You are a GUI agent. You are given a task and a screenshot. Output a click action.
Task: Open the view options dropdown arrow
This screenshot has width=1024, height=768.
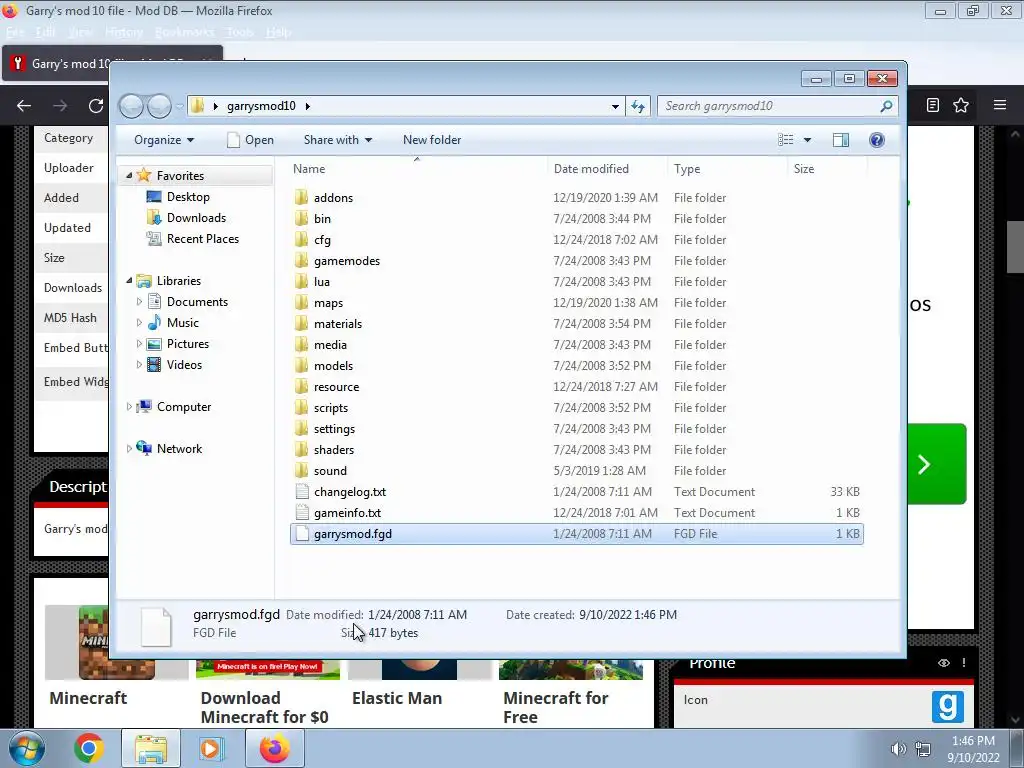pyautogui.click(x=807, y=140)
